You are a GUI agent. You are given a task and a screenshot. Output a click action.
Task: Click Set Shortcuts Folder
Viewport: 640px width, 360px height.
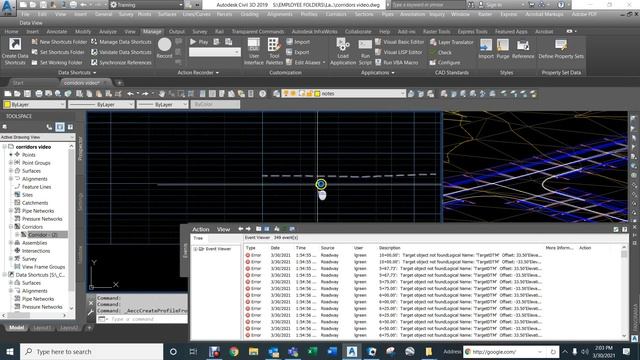(x=58, y=52)
